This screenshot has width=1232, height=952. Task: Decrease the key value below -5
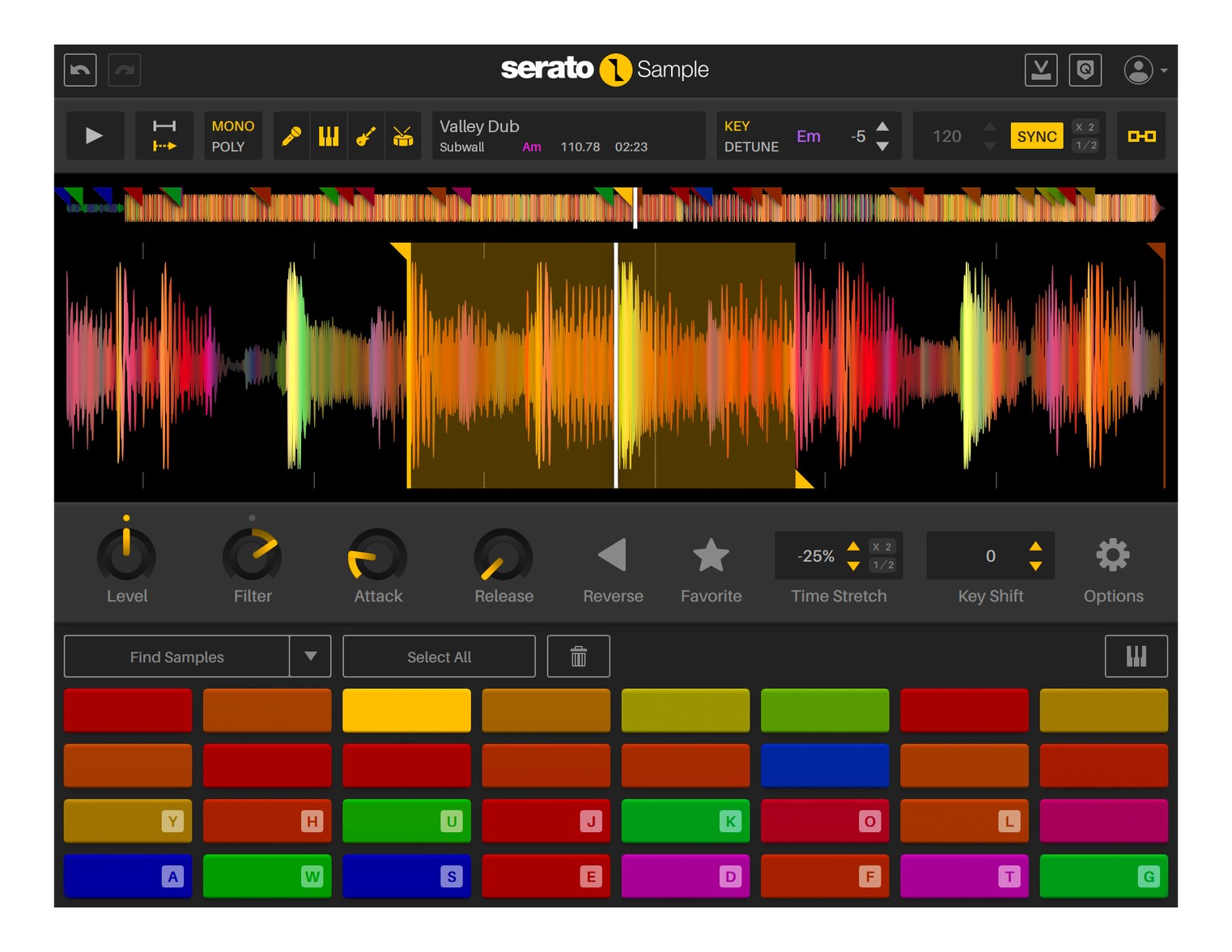click(883, 147)
